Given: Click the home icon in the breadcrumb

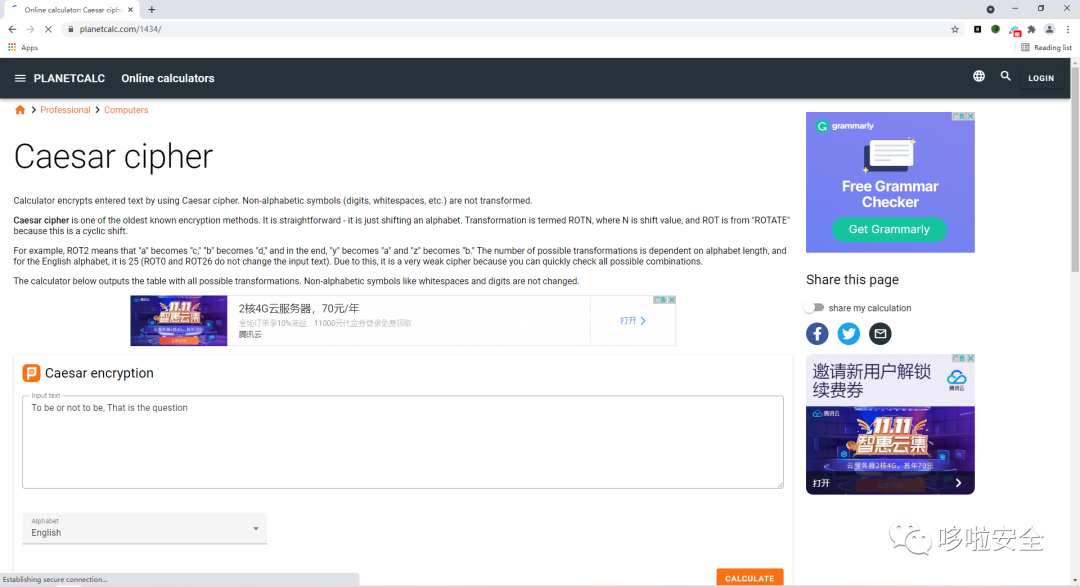Looking at the screenshot, I should (x=20, y=110).
